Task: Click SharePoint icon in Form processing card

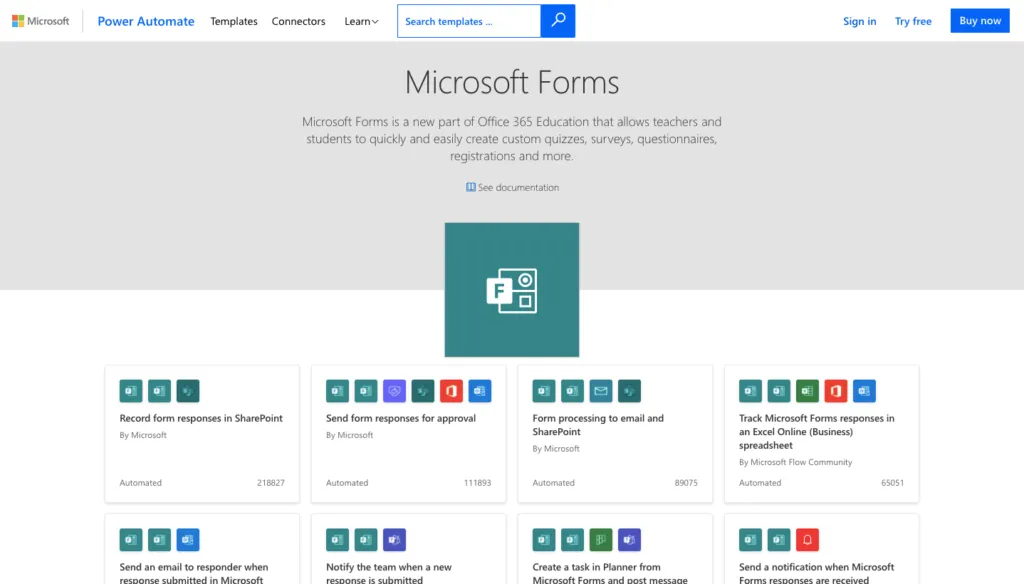Action: click(630, 391)
